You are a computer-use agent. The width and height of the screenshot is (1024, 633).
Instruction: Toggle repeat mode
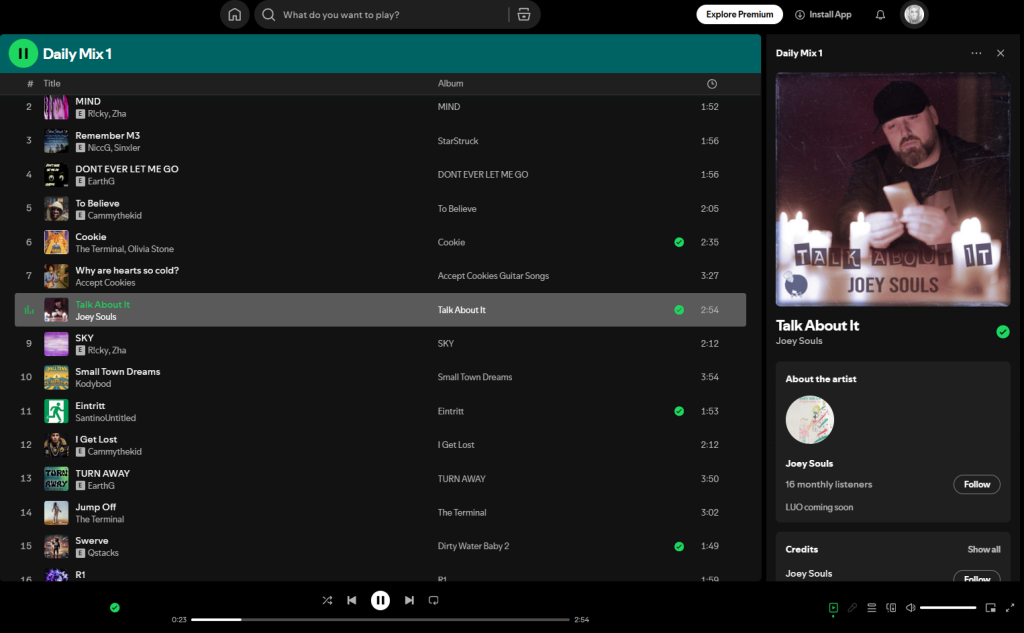(434, 600)
